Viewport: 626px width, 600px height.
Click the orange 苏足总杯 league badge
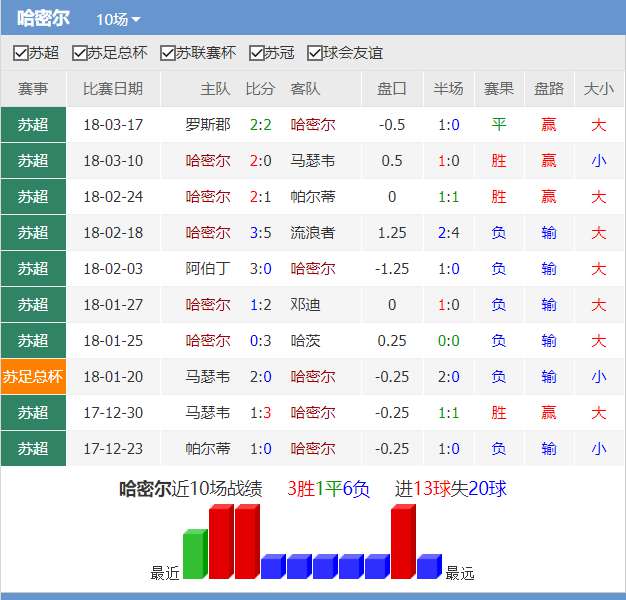(x=33, y=377)
